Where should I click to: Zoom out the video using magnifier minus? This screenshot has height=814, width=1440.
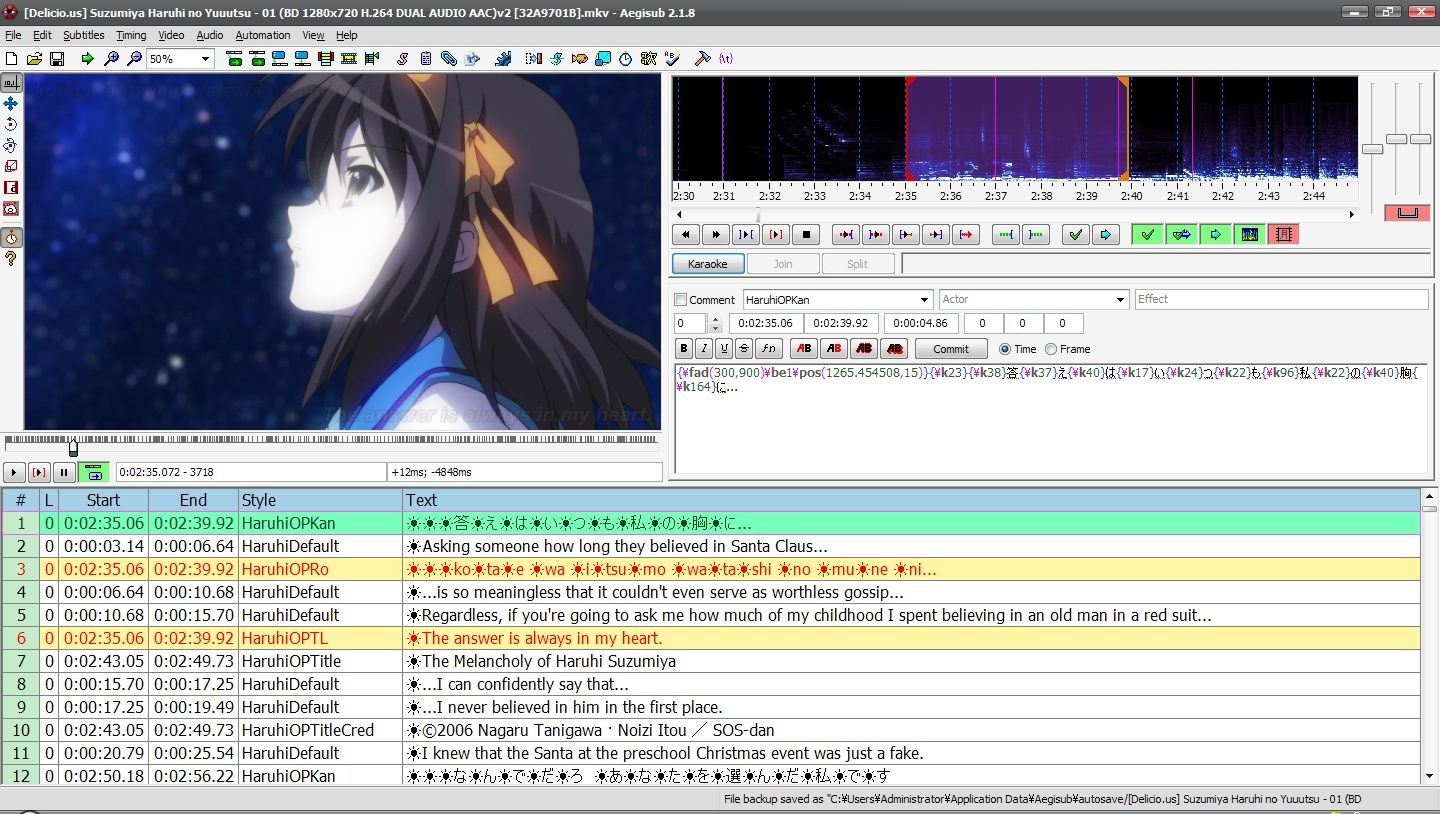coord(134,59)
